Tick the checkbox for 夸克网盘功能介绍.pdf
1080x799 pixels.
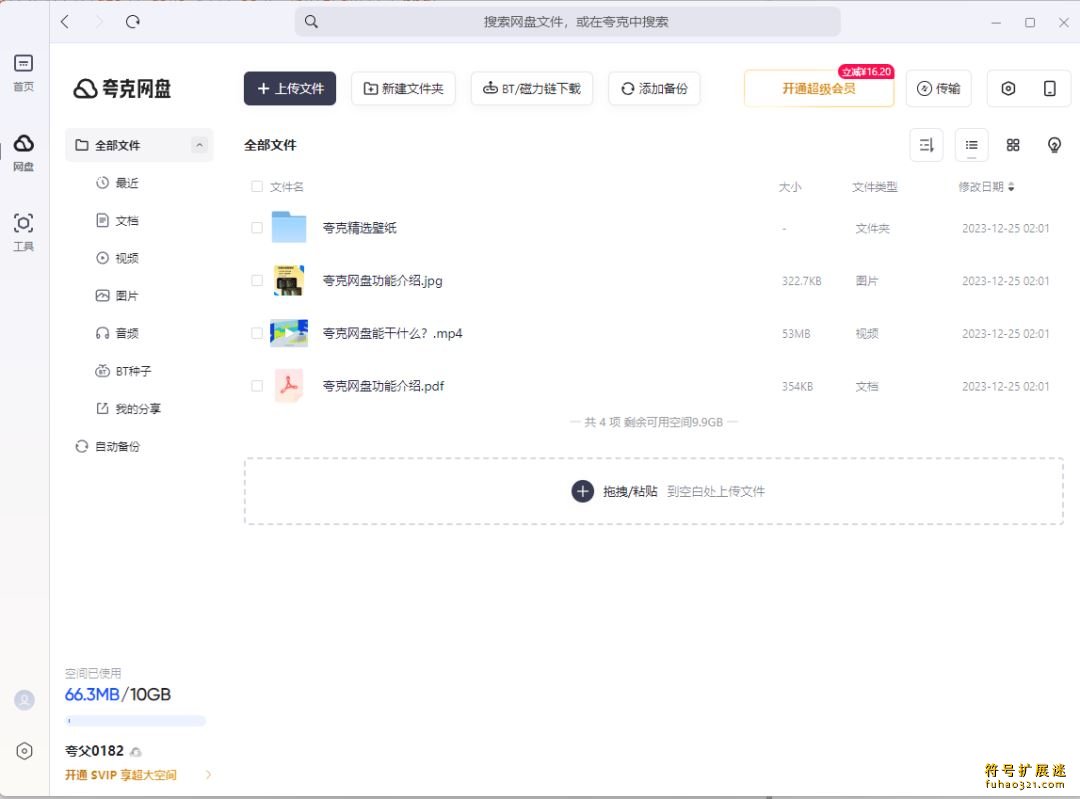(257, 386)
